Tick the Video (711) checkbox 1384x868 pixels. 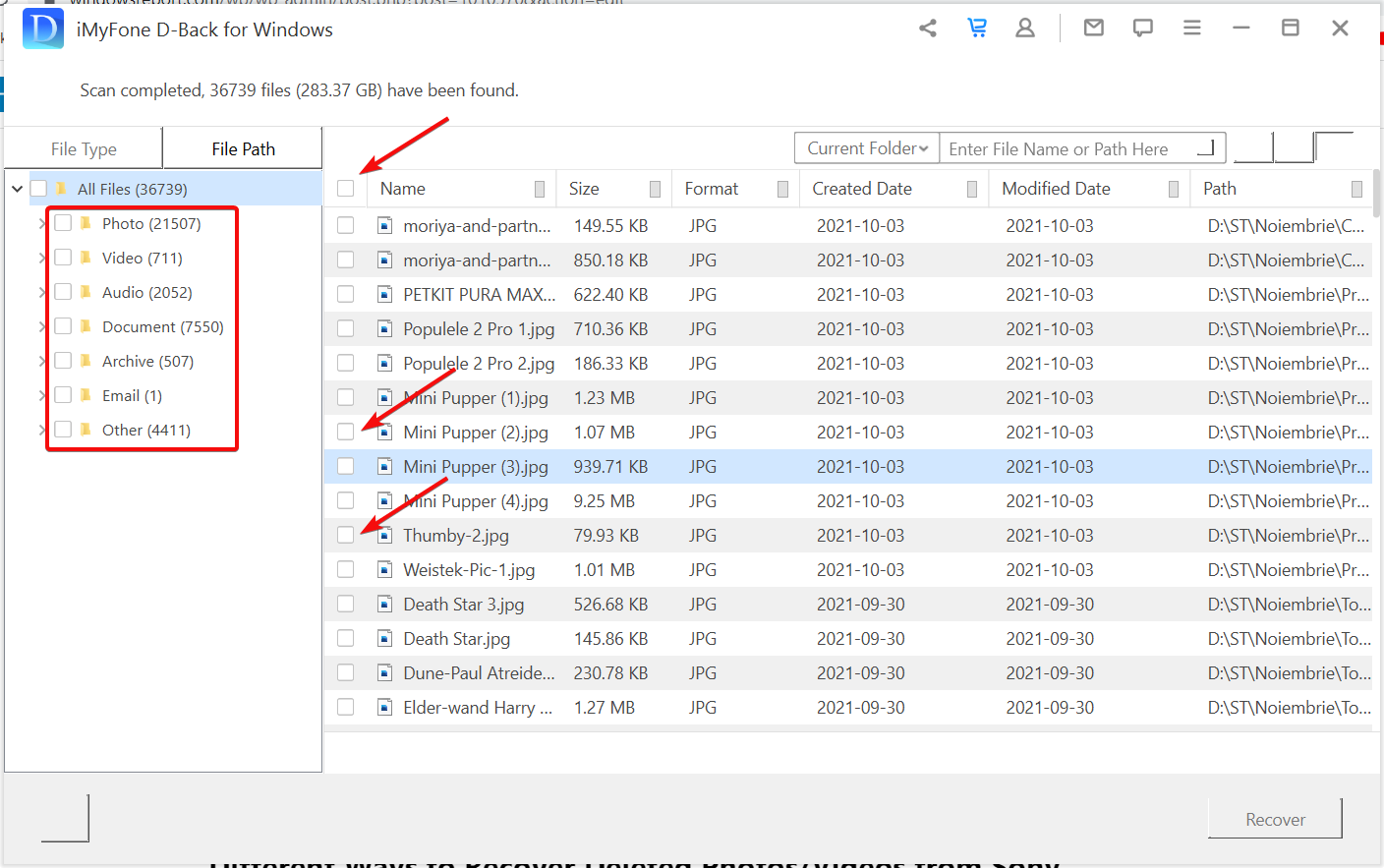click(x=63, y=258)
